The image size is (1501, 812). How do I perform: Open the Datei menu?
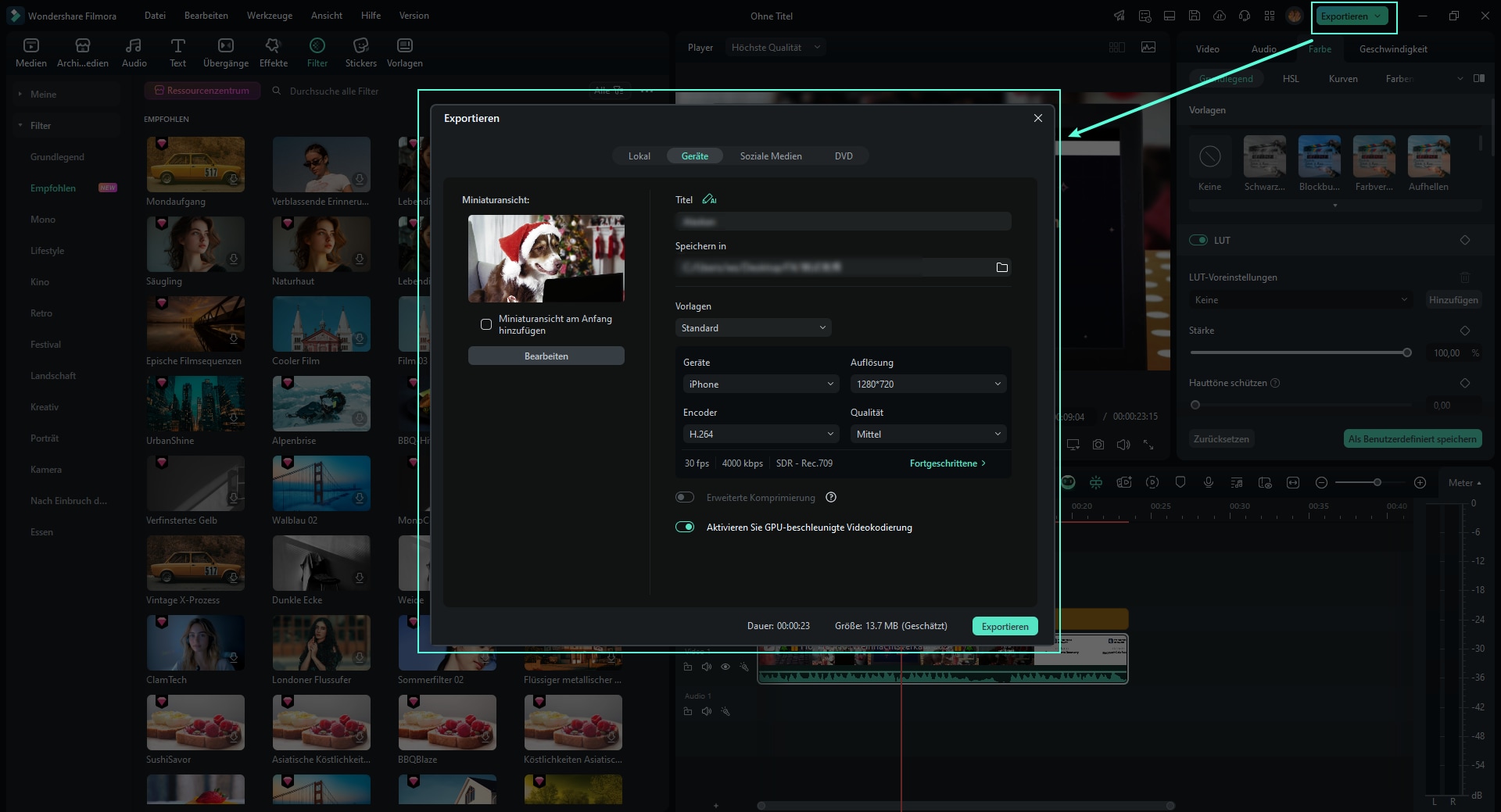tap(155, 15)
